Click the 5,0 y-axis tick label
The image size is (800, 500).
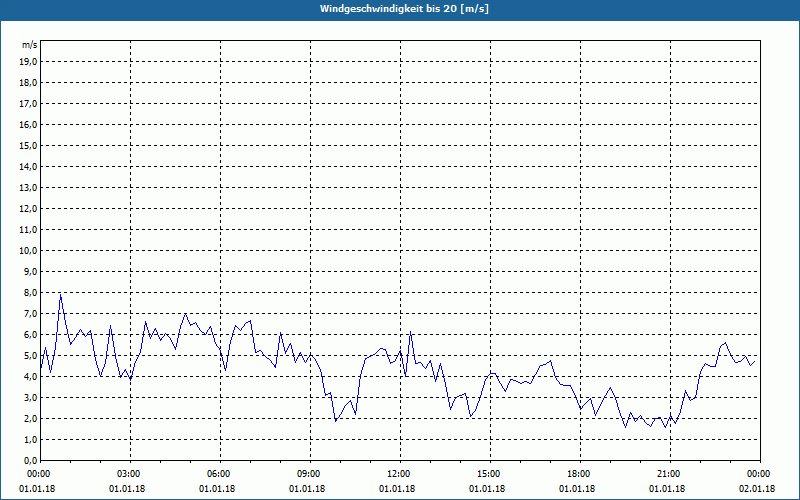[31, 356]
